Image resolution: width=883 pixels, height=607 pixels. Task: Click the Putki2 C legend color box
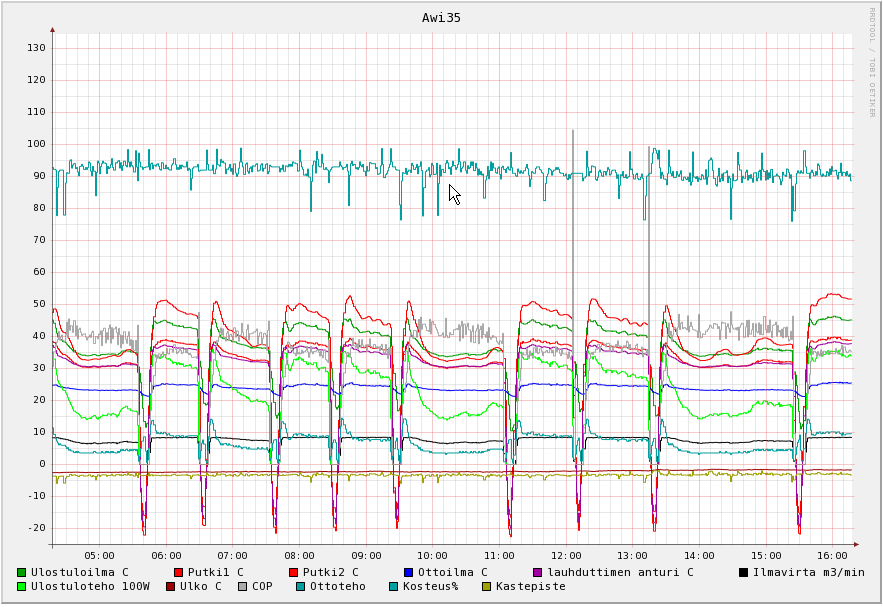pos(294,572)
